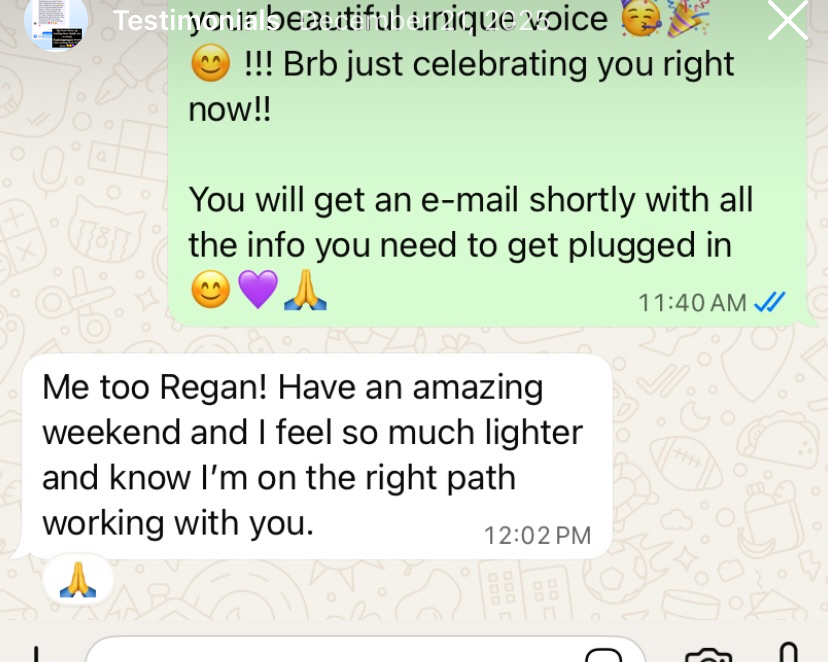This screenshot has height=662, width=828.
Task: Click the partying face emoji
Action: click(641, 18)
